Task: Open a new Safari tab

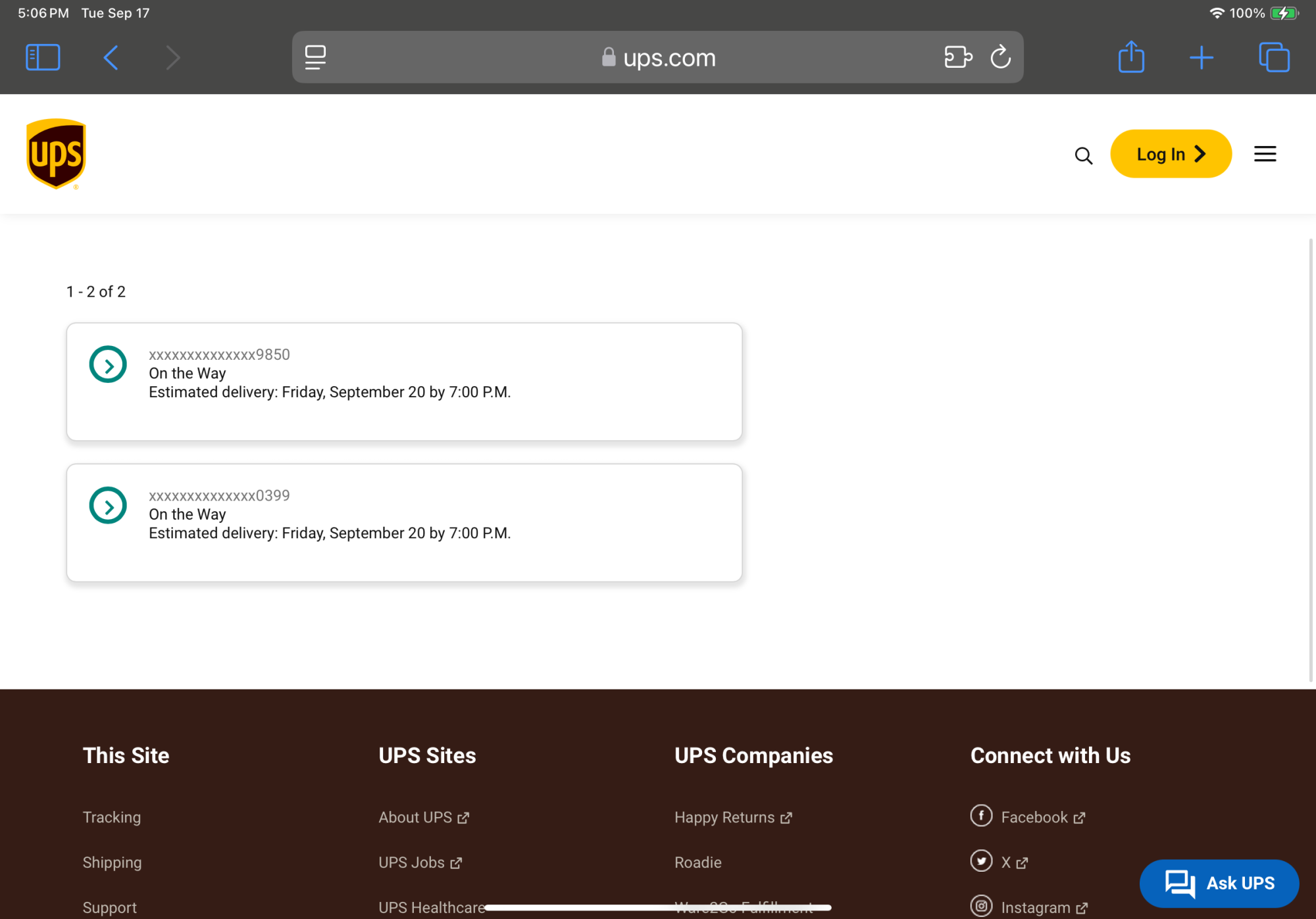Action: 1201,57
